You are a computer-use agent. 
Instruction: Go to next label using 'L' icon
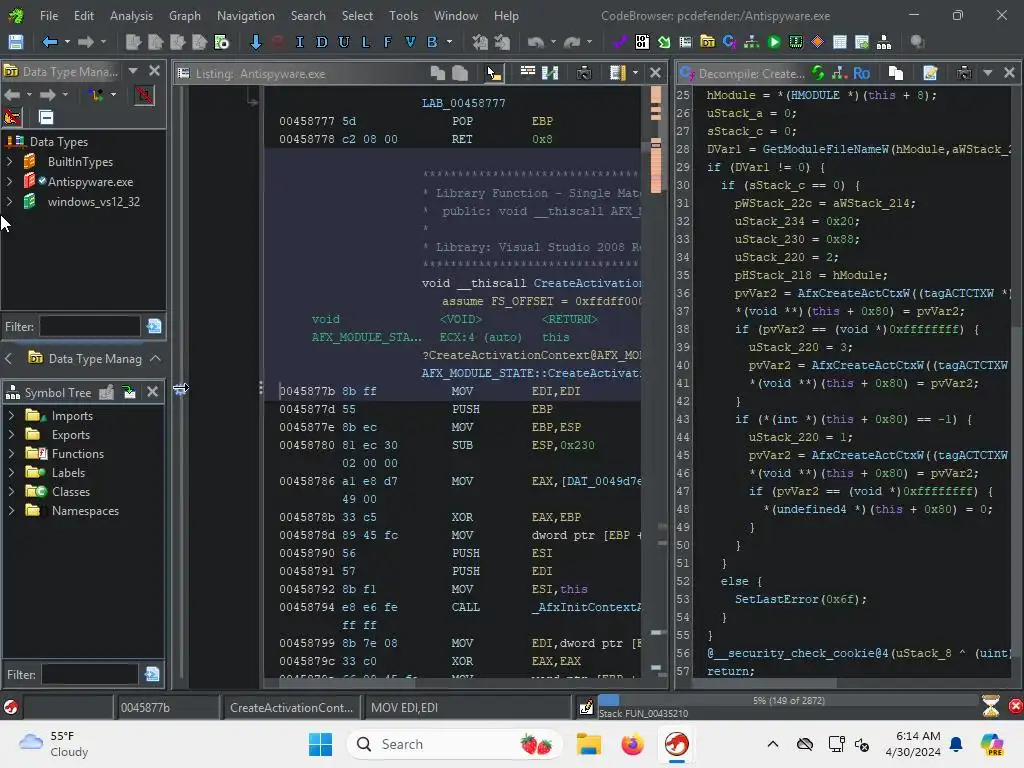pos(366,42)
